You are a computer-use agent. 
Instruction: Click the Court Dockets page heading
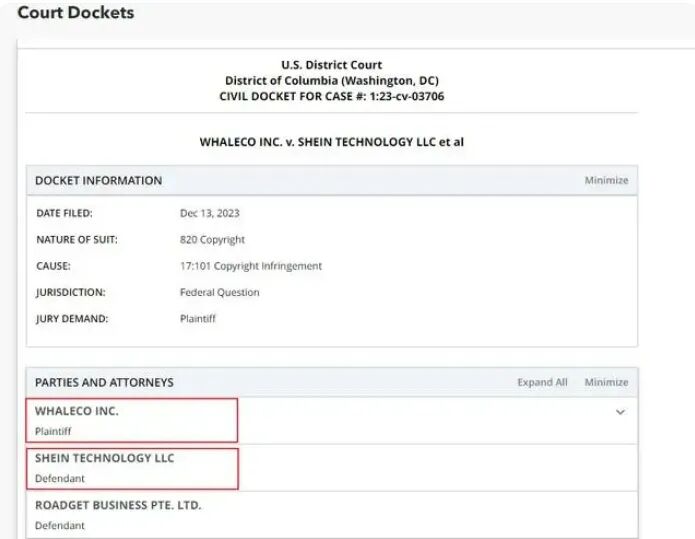point(75,12)
